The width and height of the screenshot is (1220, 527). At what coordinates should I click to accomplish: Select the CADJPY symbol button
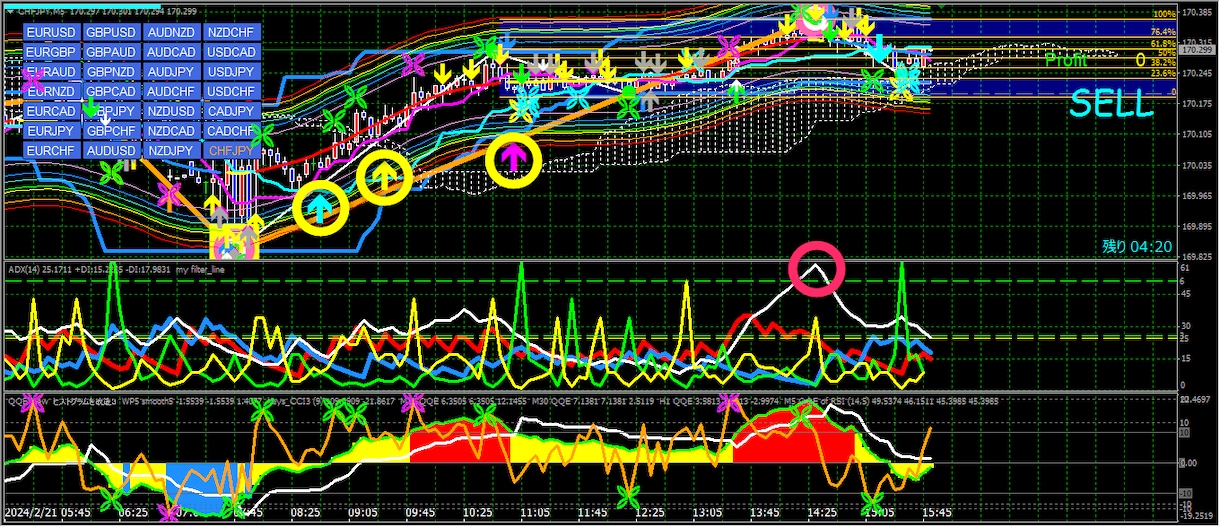(231, 111)
